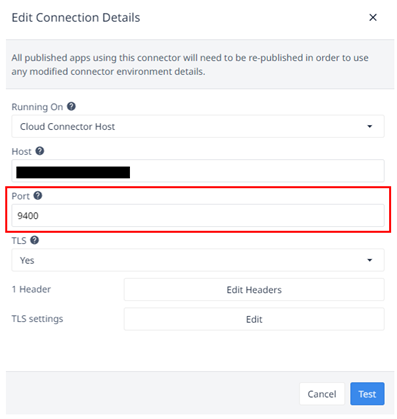The height and width of the screenshot is (419, 397).
Task: Click the blue Test button
Action: (367, 394)
